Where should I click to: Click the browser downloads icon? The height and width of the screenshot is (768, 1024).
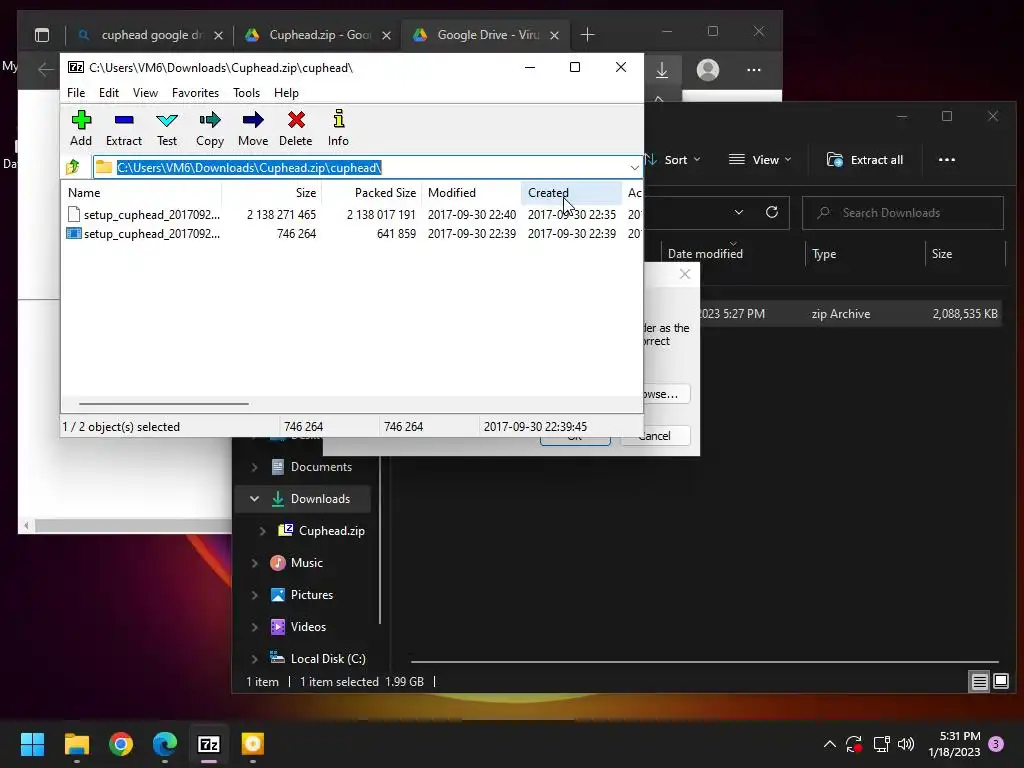(662, 70)
